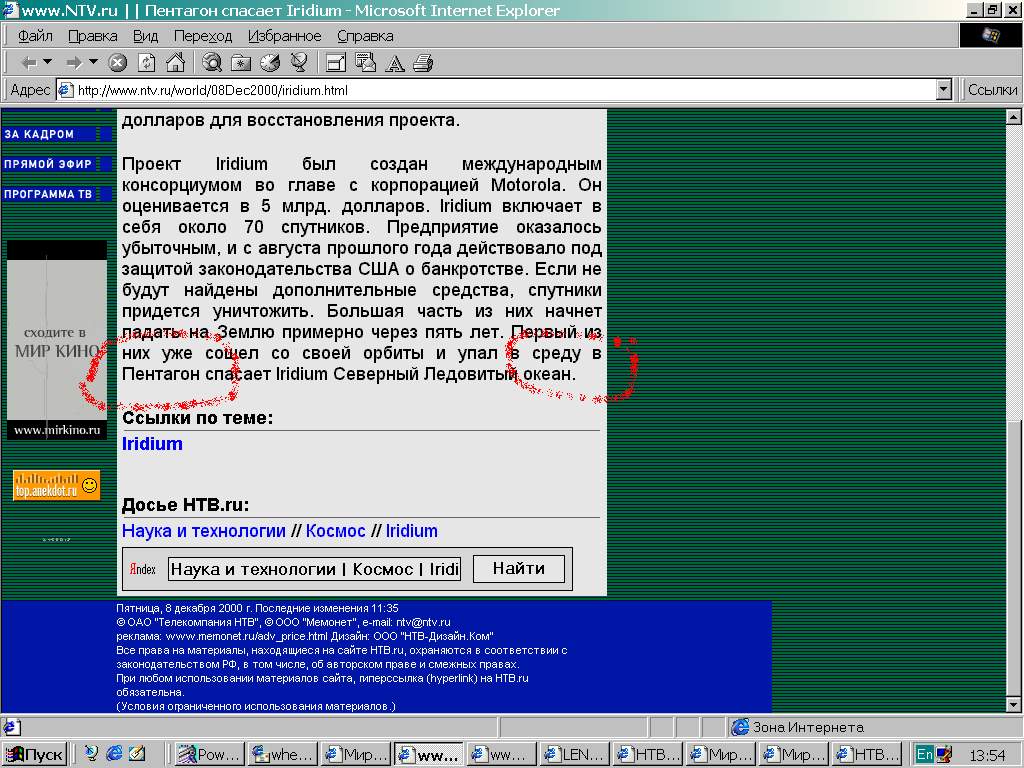
Task: Click the Yandex logo
Action: point(143,569)
